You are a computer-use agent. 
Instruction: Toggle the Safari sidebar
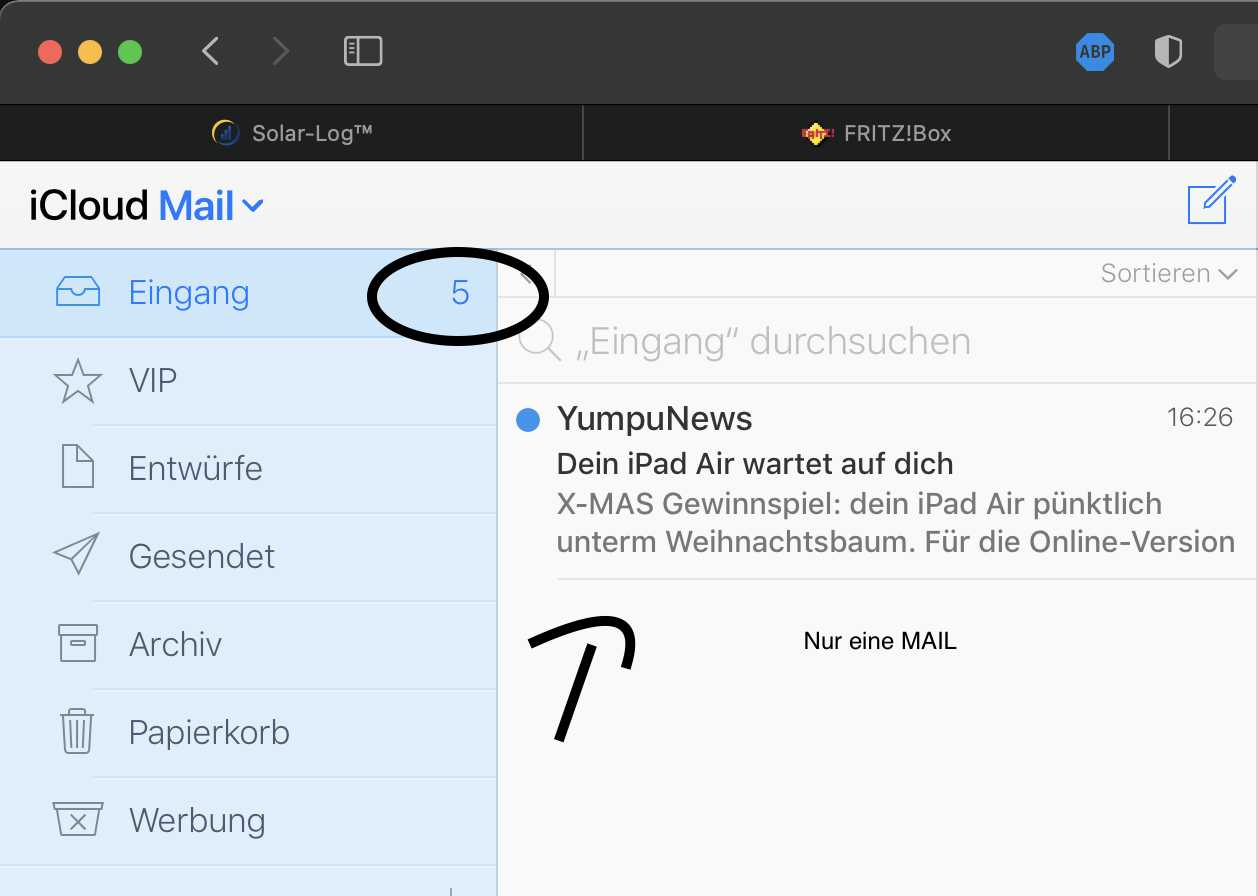(363, 51)
